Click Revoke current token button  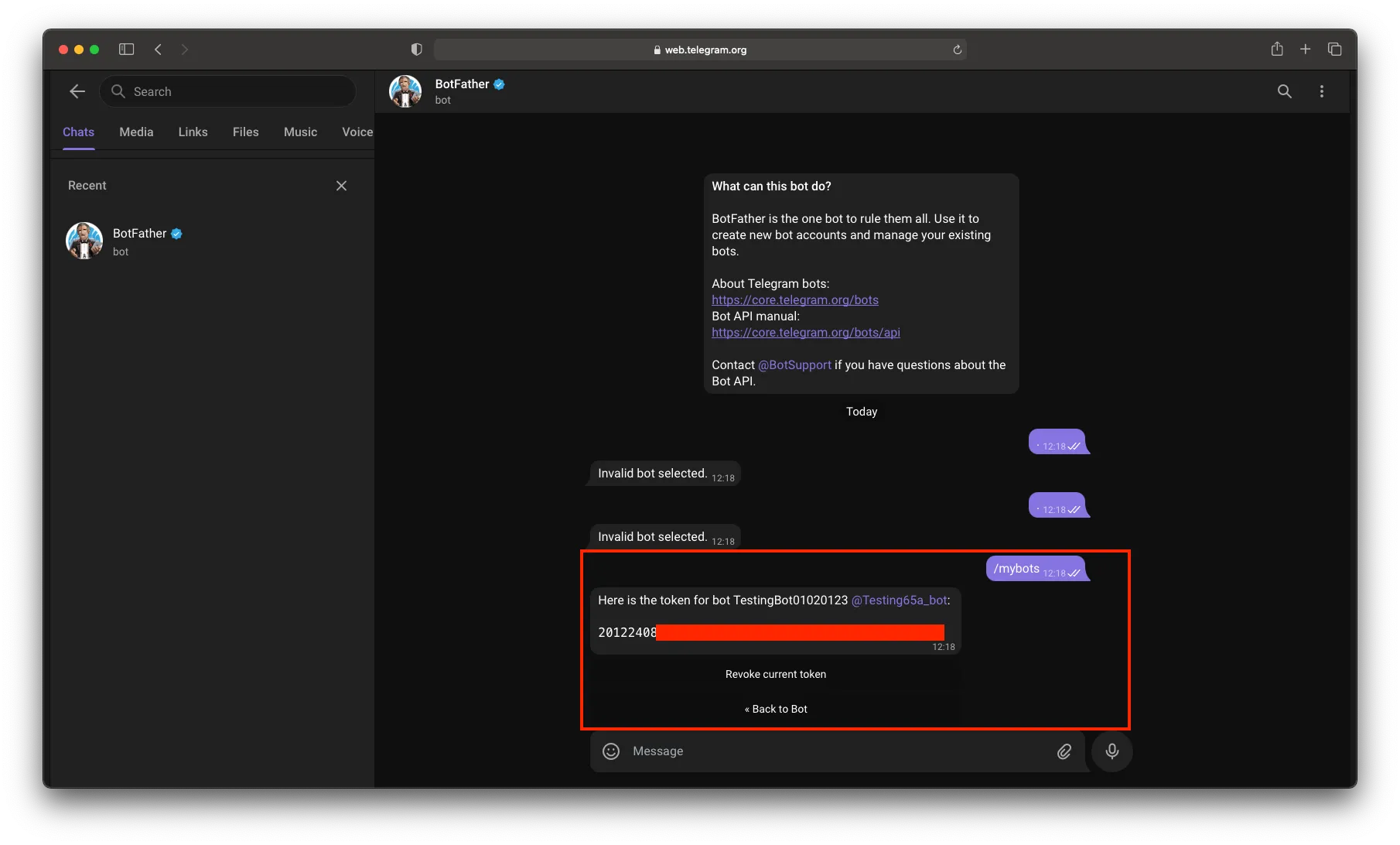click(776, 675)
